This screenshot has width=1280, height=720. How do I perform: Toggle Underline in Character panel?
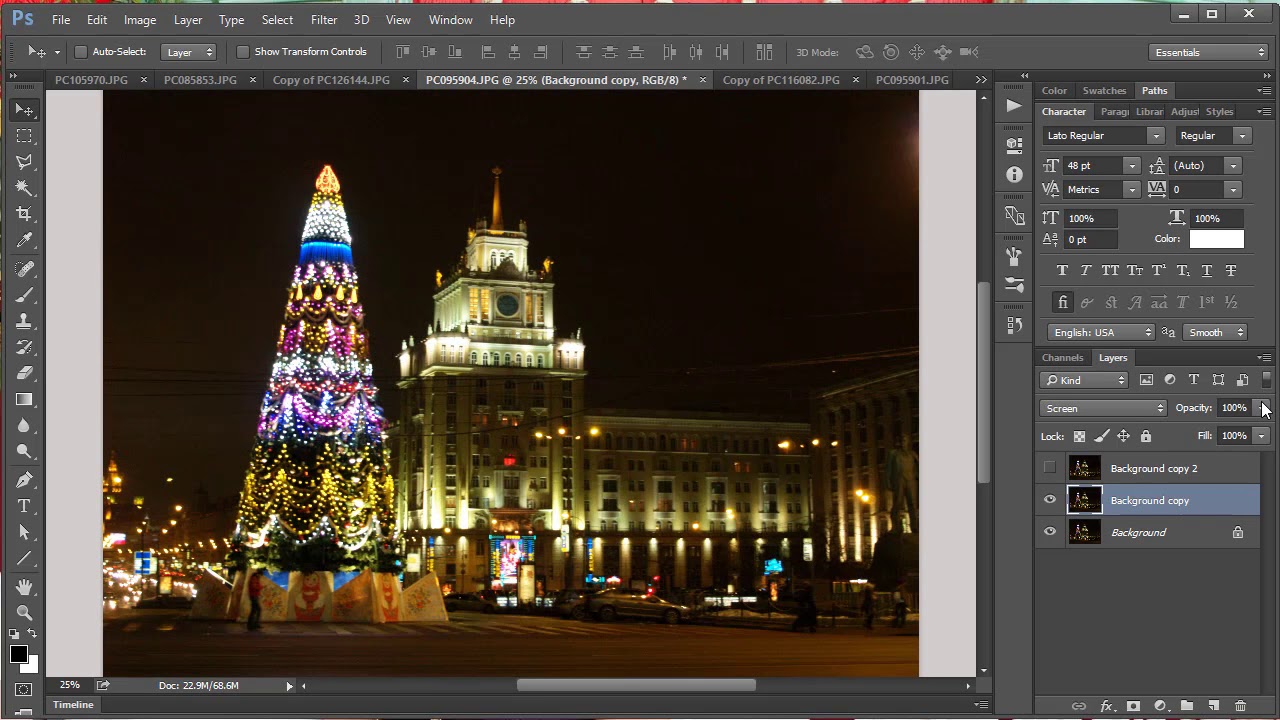click(x=1207, y=271)
